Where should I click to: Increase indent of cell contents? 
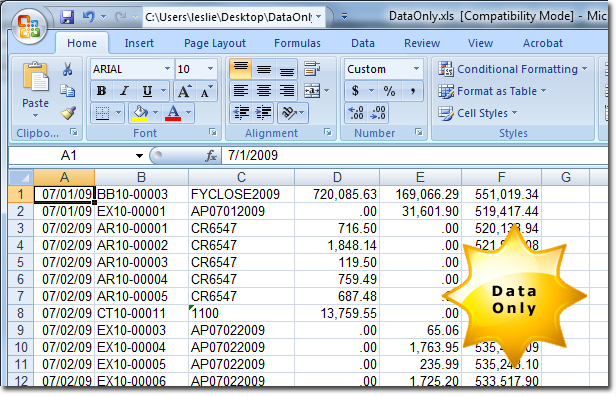(x=264, y=113)
